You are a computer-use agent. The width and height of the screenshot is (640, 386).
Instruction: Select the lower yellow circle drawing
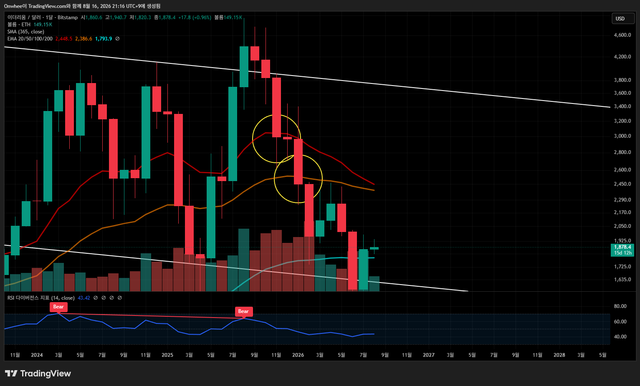coord(298,179)
